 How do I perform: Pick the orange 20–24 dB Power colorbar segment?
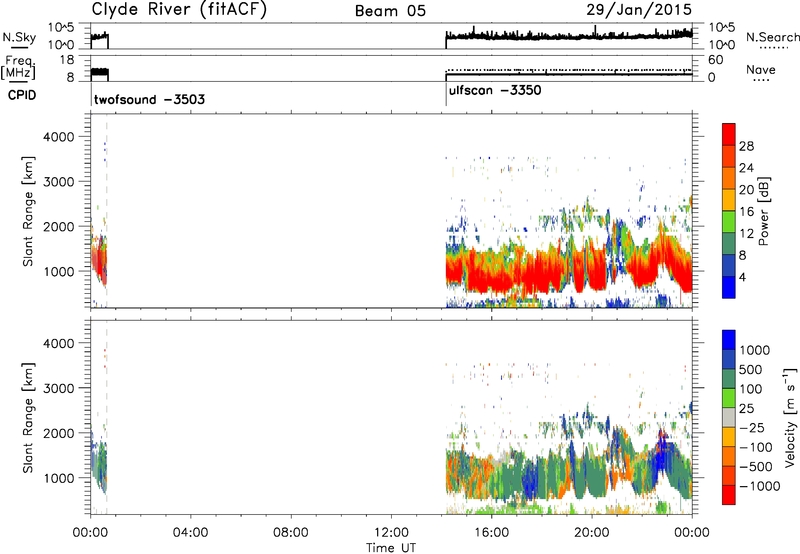coord(729,178)
